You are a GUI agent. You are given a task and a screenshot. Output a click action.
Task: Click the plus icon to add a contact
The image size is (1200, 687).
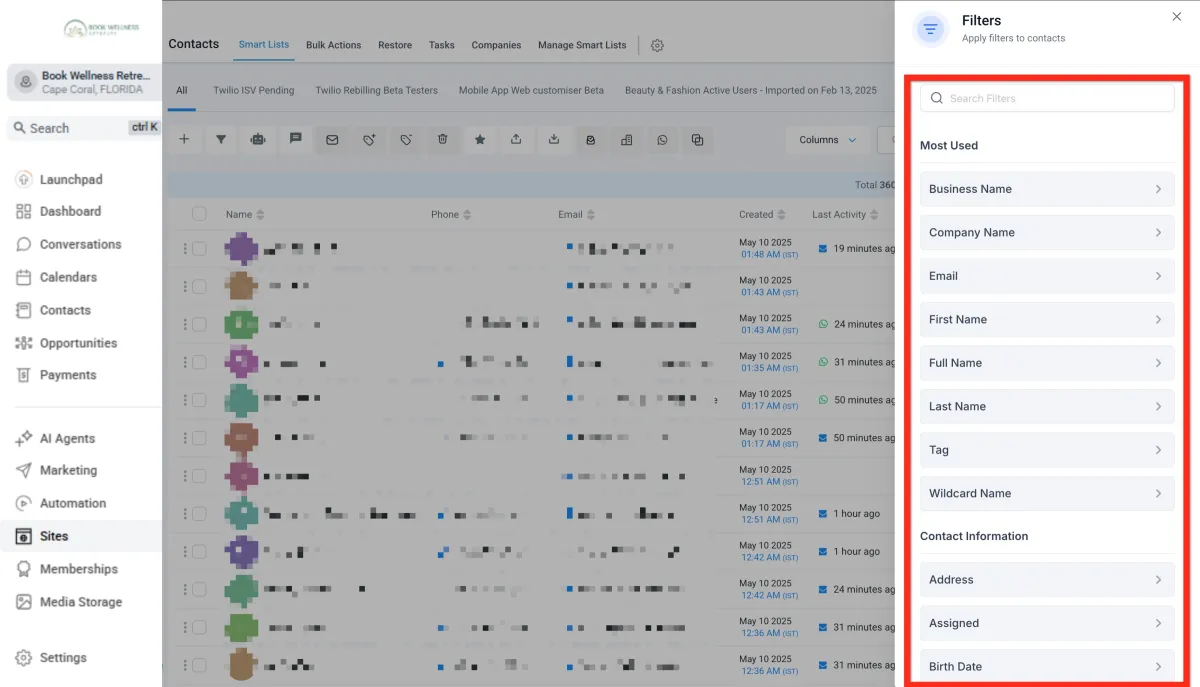(x=184, y=140)
